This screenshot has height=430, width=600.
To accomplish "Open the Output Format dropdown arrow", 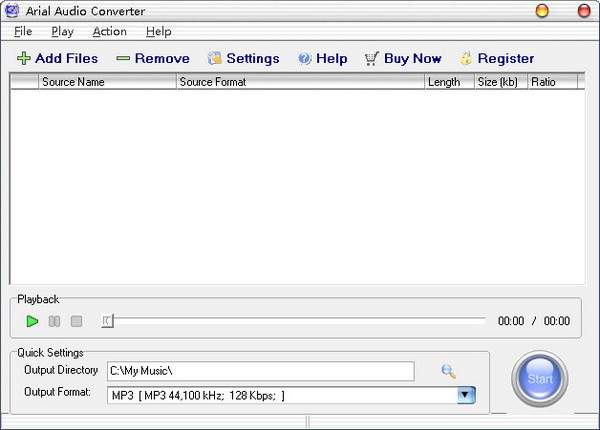I will click(x=466, y=395).
